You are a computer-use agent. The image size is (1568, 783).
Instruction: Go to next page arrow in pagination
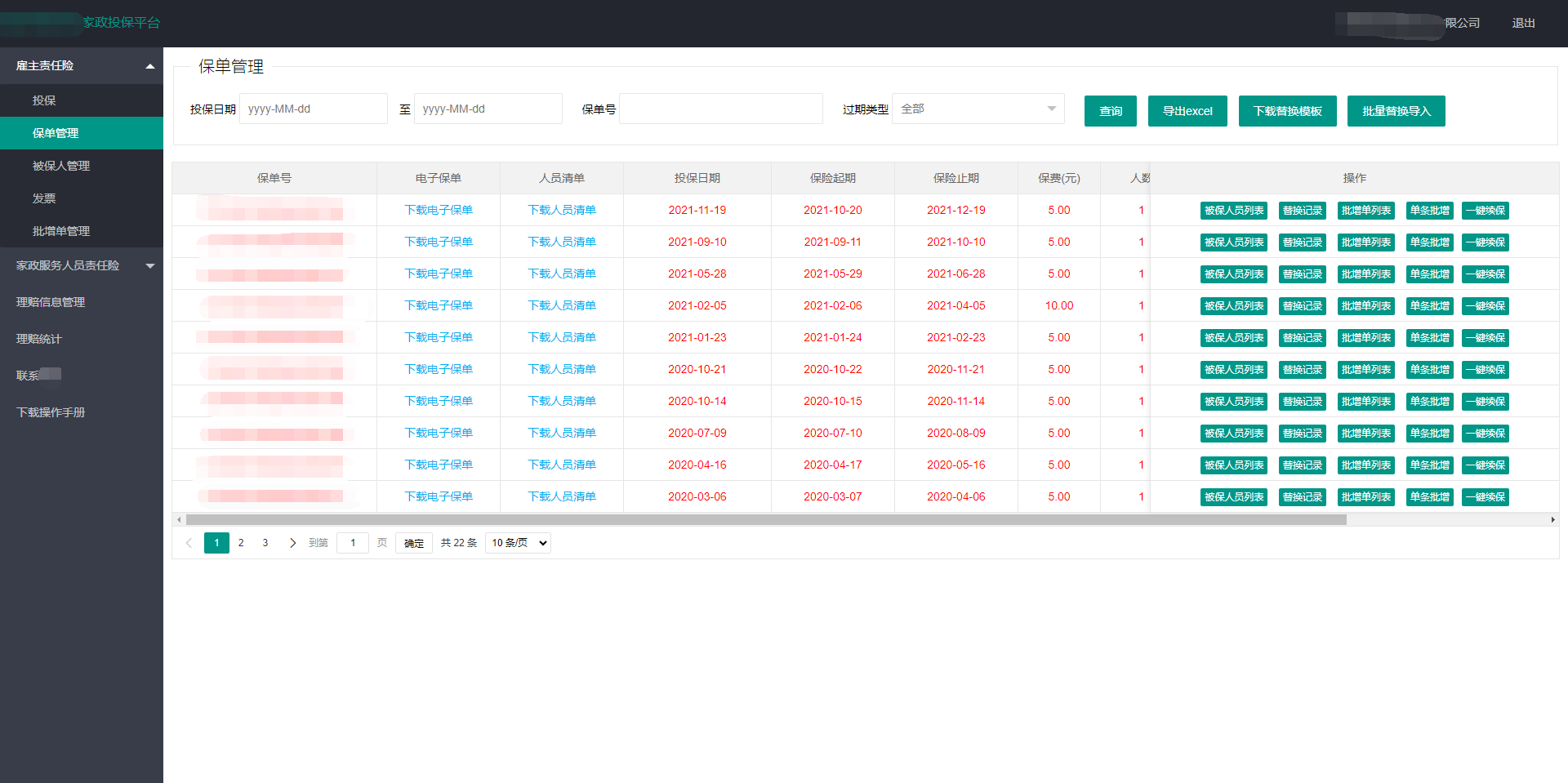[292, 543]
